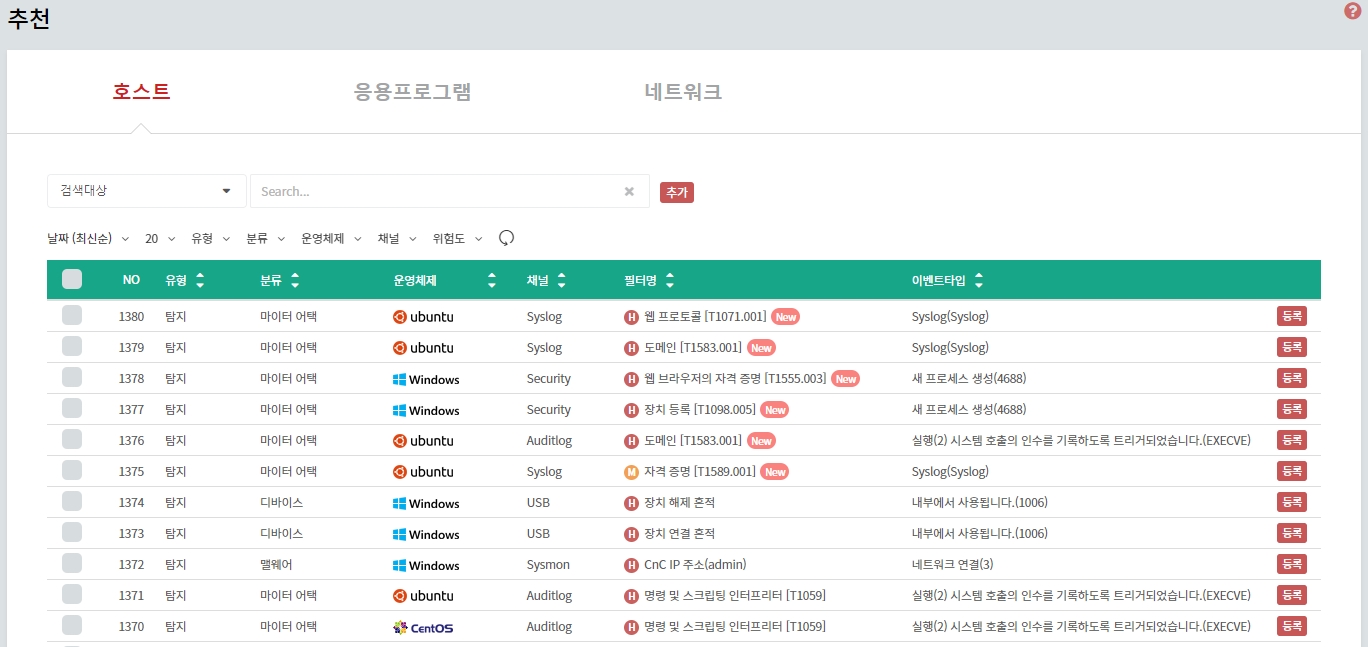1368x647 pixels.
Task: Click the refresh filter reset icon
Action: tap(506, 238)
